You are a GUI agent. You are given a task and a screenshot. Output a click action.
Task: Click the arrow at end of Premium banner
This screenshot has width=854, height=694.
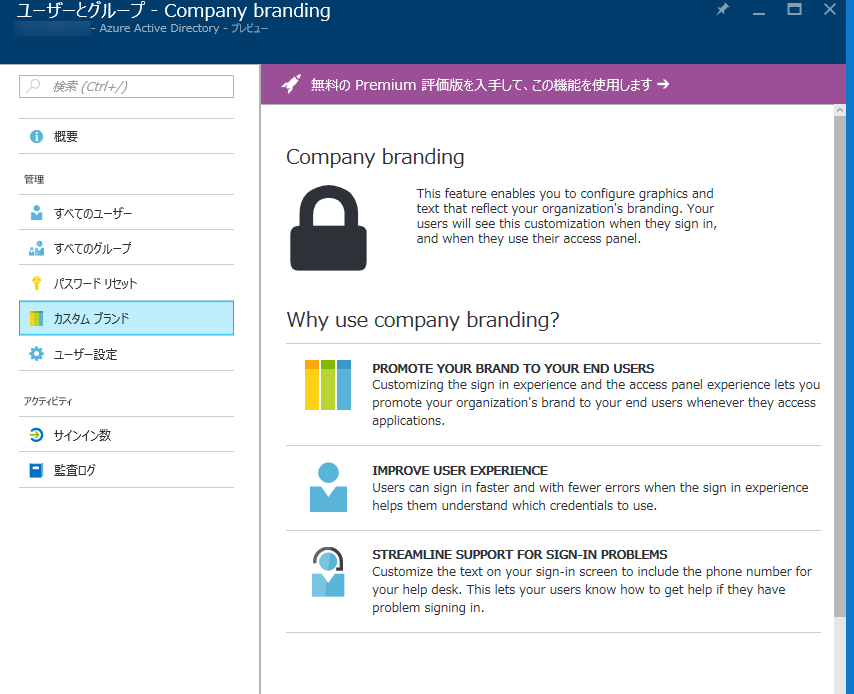pos(663,84)
